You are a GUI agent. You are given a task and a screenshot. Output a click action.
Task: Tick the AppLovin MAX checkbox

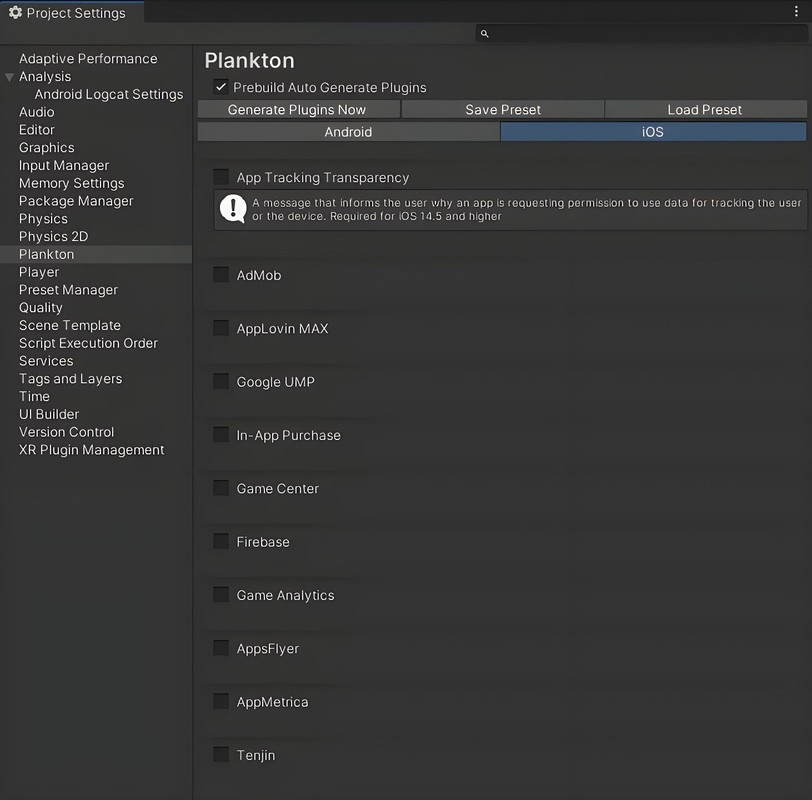coord(221,328)
